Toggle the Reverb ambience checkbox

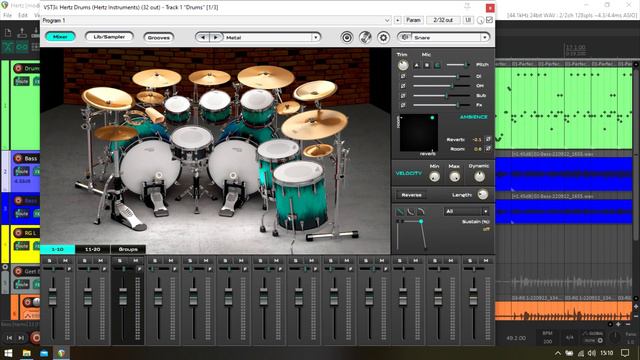(x=488, y=139)
